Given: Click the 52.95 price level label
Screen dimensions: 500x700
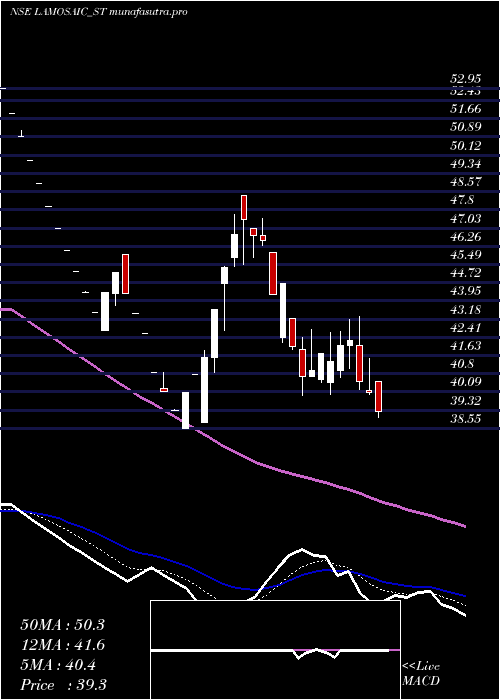Looking at the screenshot, I should (466, 79).
